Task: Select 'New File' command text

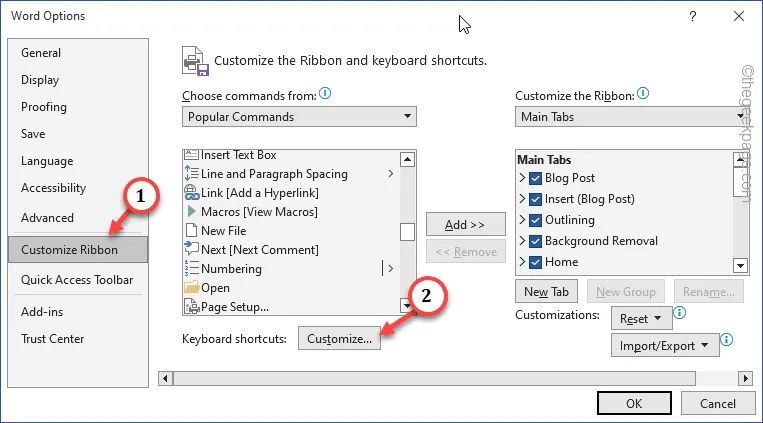Action: pyautogui.click(x=223, y=231)
